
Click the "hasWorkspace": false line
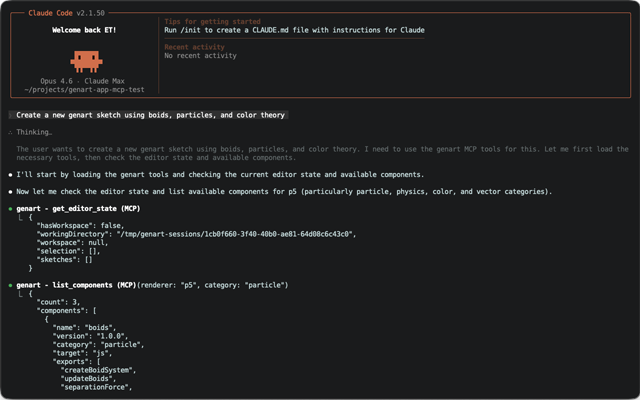(80, 226)
